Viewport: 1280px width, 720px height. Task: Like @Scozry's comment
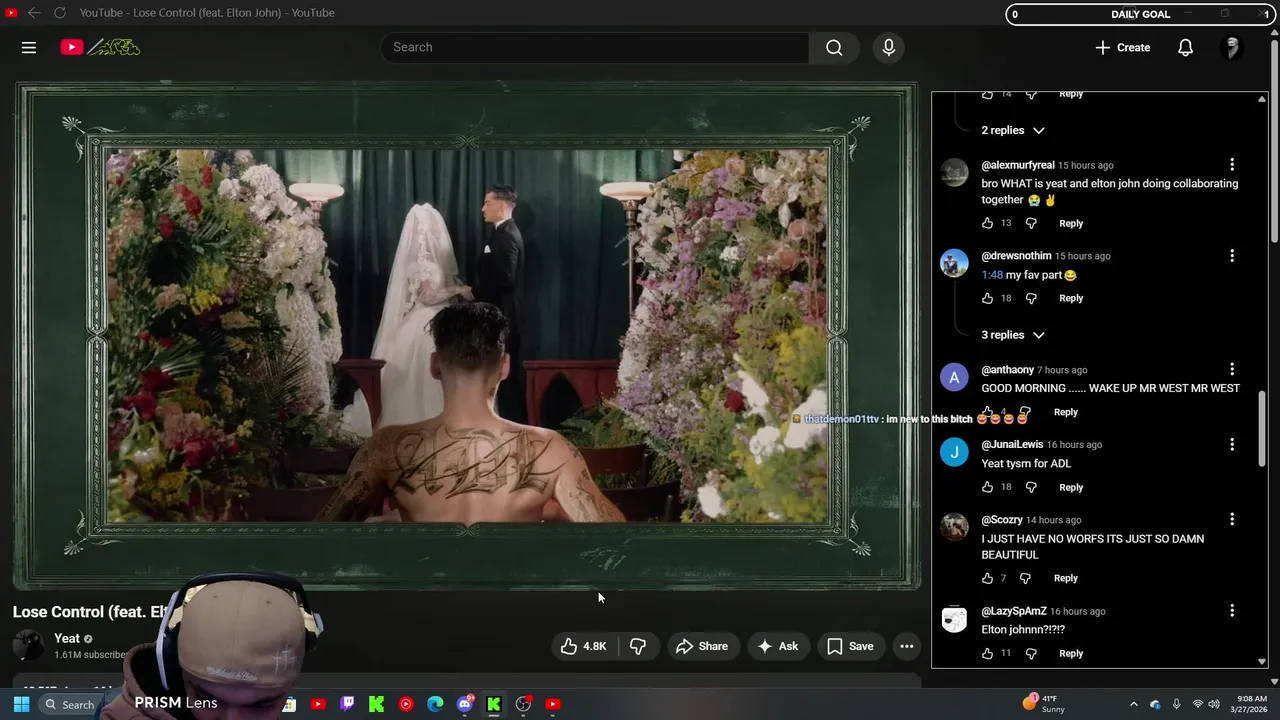pyautogui.click(x=987, y=578)
